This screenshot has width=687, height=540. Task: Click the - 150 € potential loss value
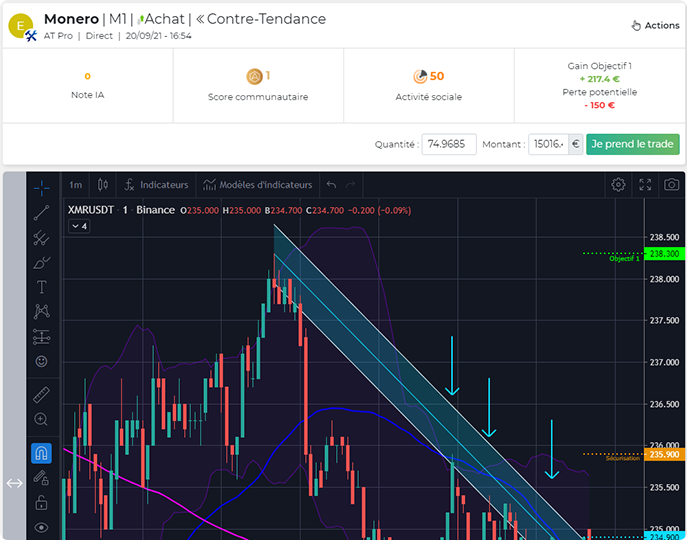point(599,105)
